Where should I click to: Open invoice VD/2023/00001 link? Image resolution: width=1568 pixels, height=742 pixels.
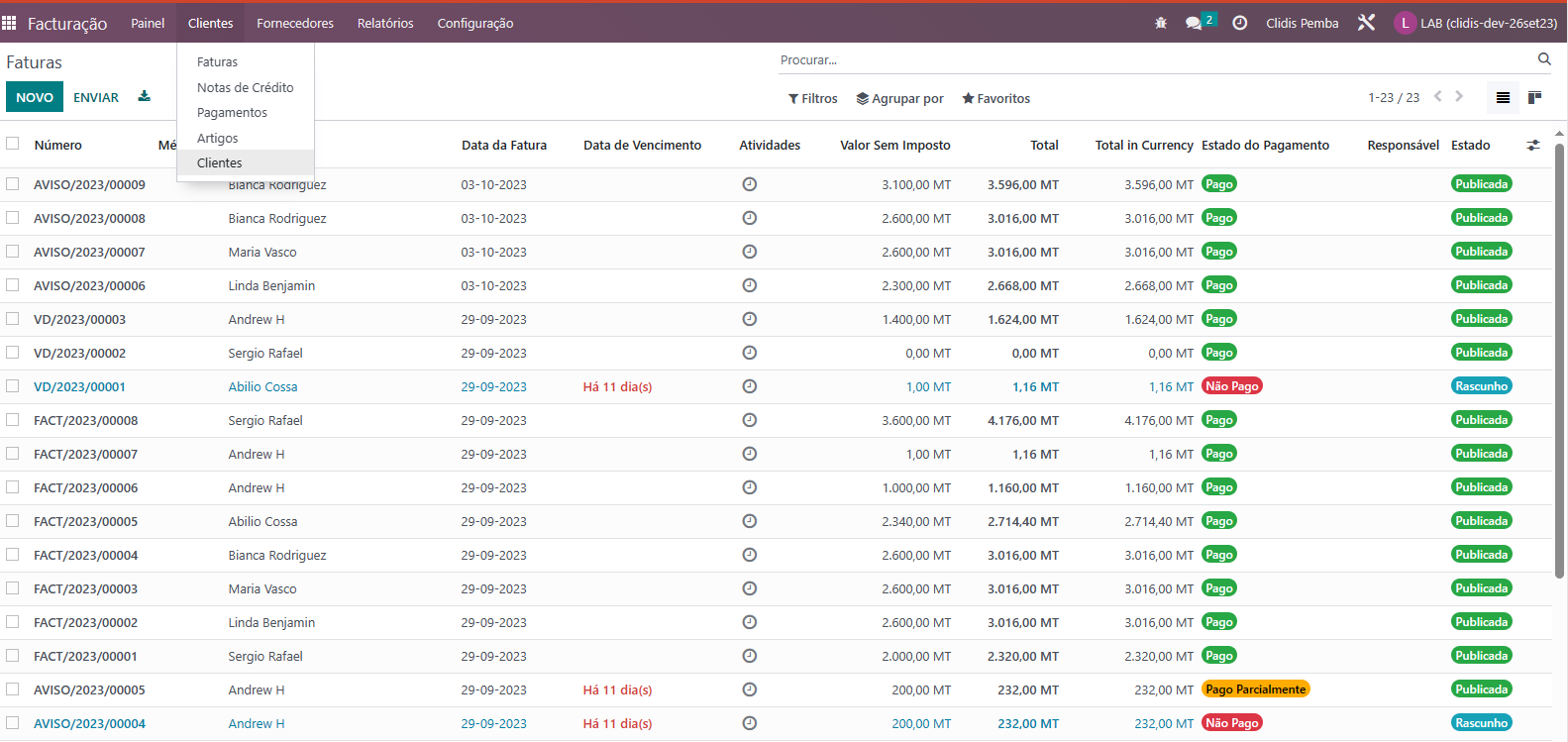coord(79,386)
